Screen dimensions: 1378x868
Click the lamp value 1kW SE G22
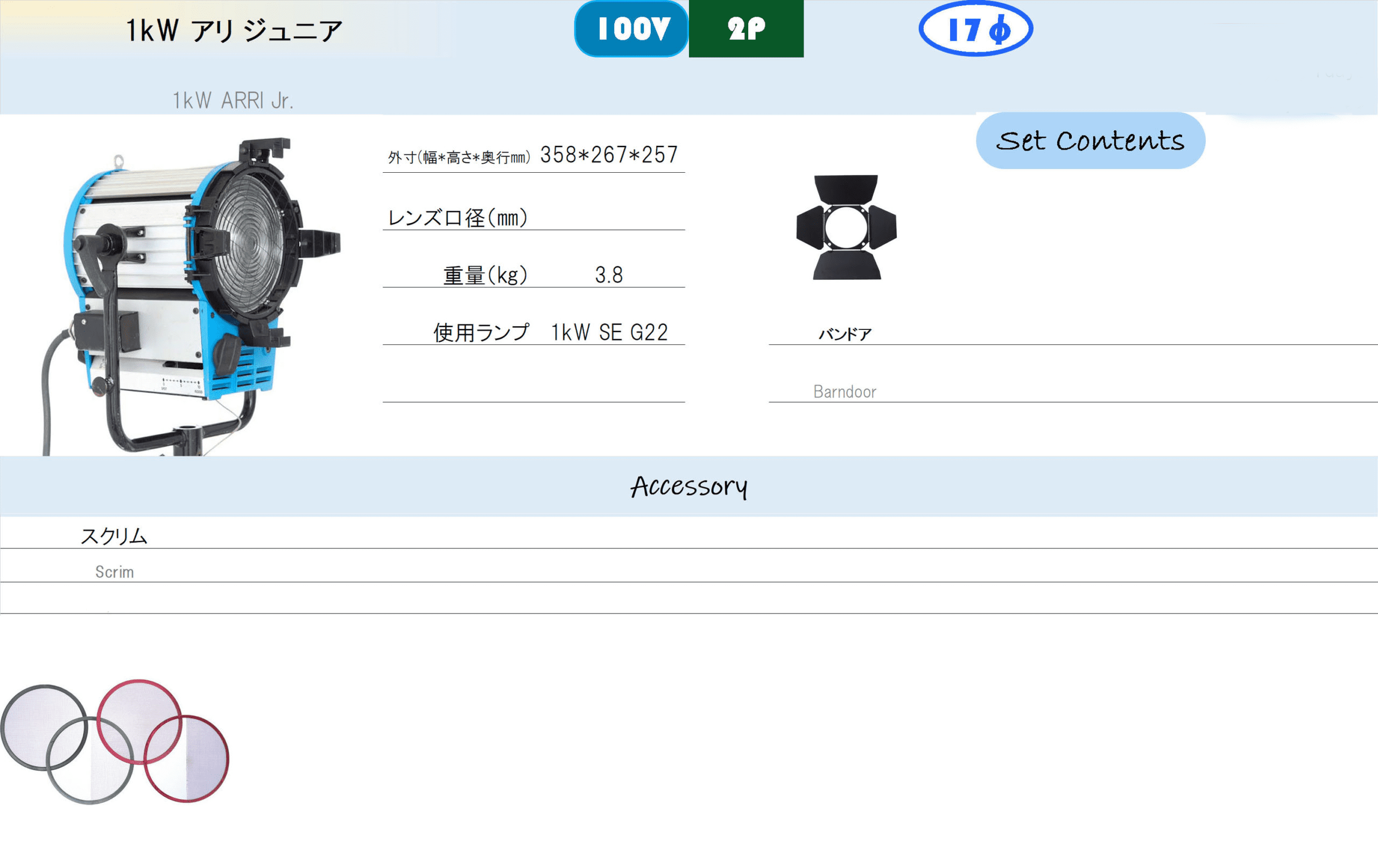[609, 333]
